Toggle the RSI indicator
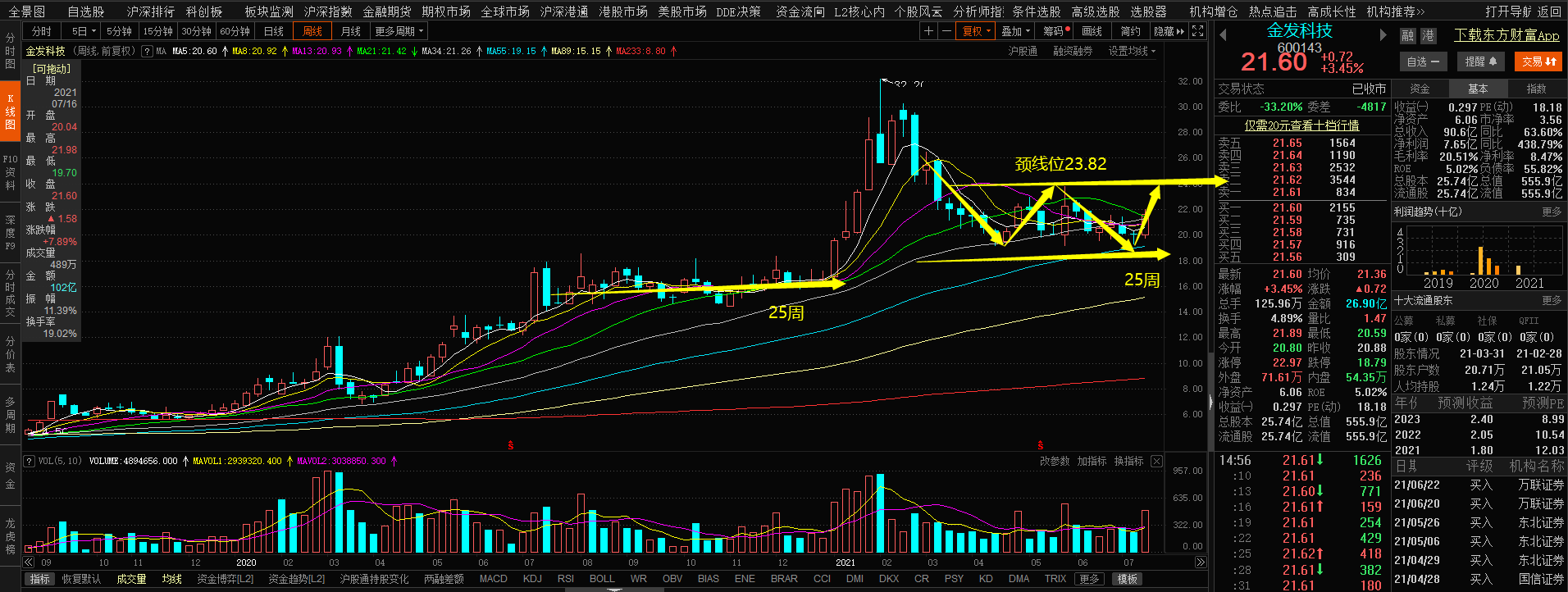Screen dimensions: 1568x592 coord(566,579)
